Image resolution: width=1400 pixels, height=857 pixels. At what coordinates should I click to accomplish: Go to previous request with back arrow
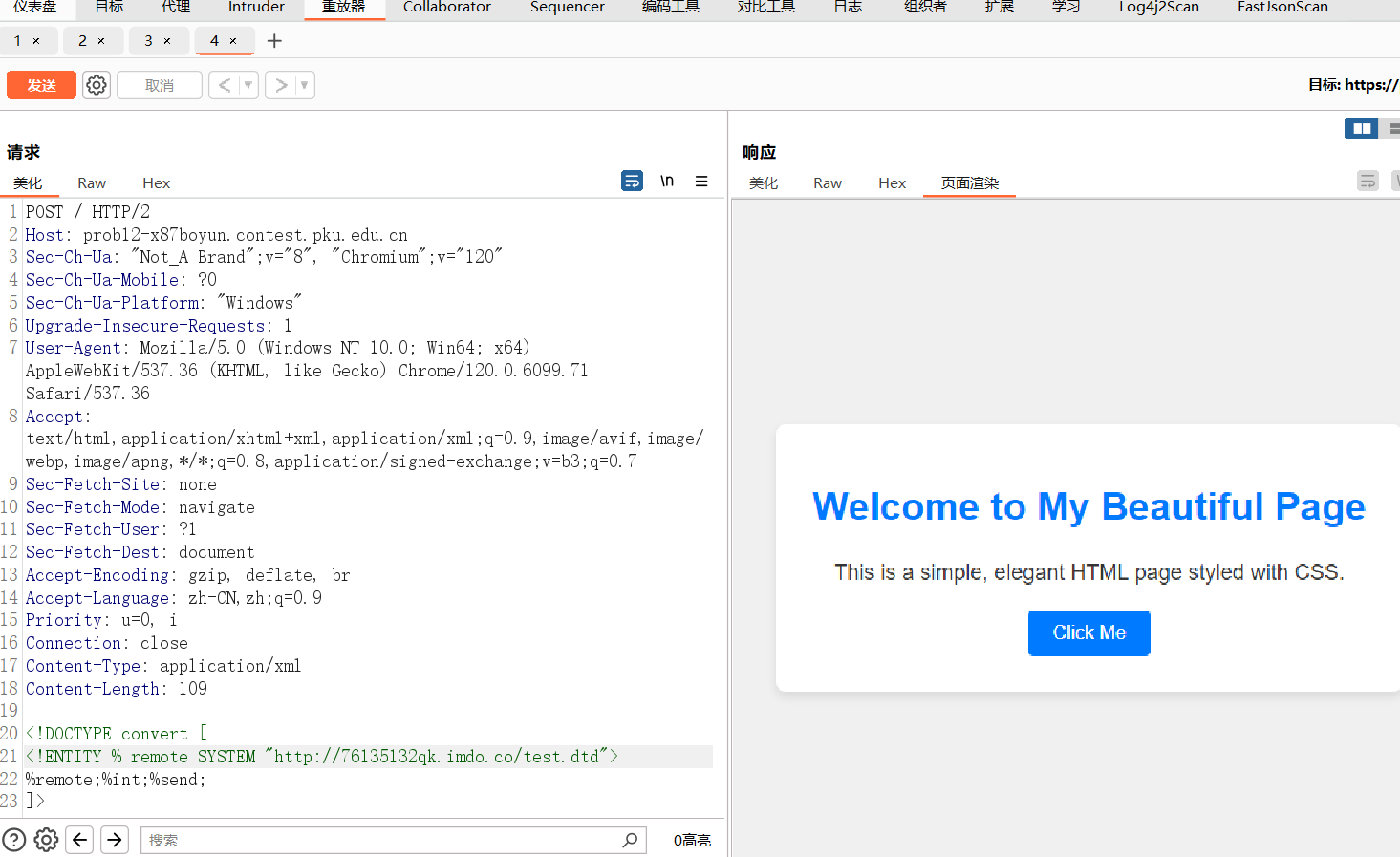224,85
